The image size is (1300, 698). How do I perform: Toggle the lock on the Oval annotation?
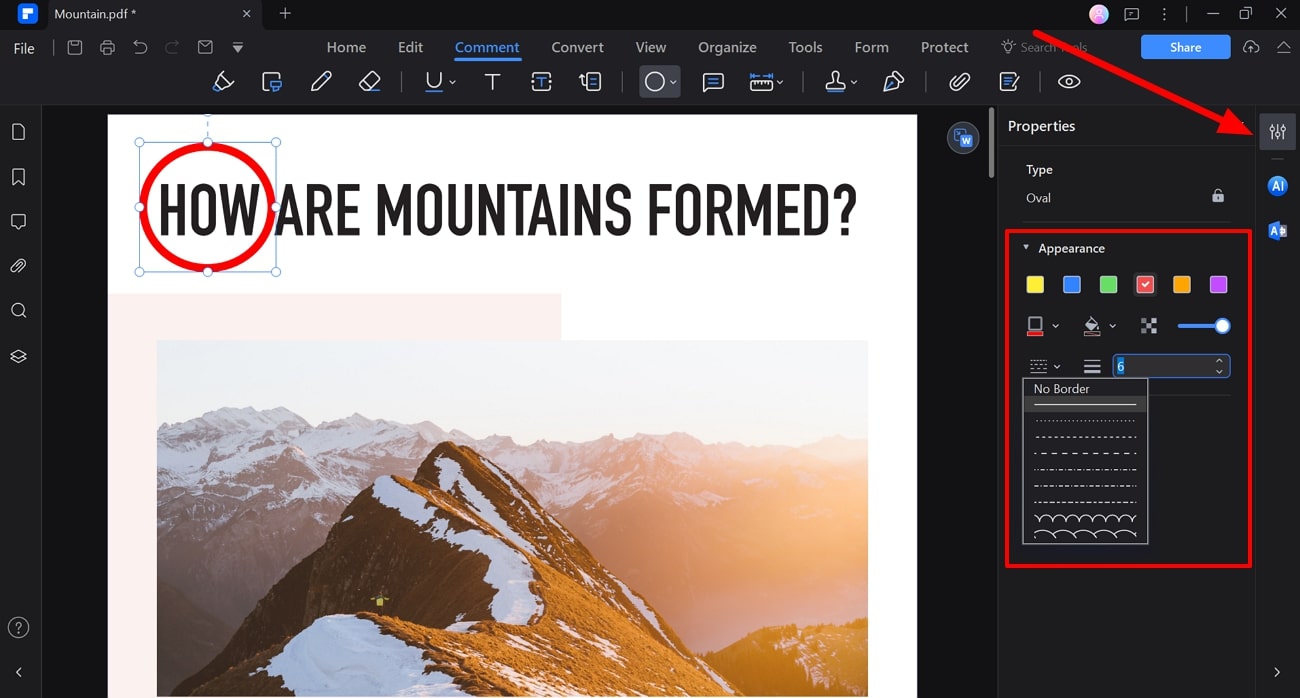1218,196
